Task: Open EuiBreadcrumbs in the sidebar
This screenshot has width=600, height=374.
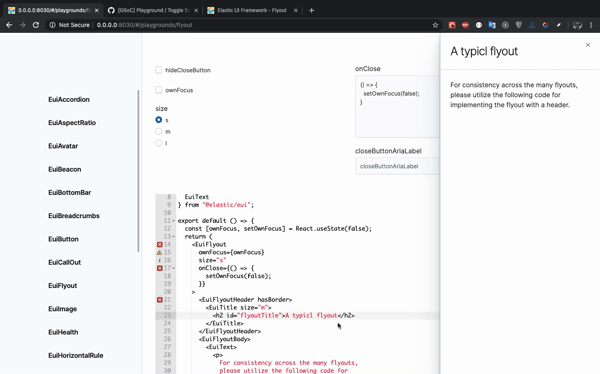Action: pos(74,216)
